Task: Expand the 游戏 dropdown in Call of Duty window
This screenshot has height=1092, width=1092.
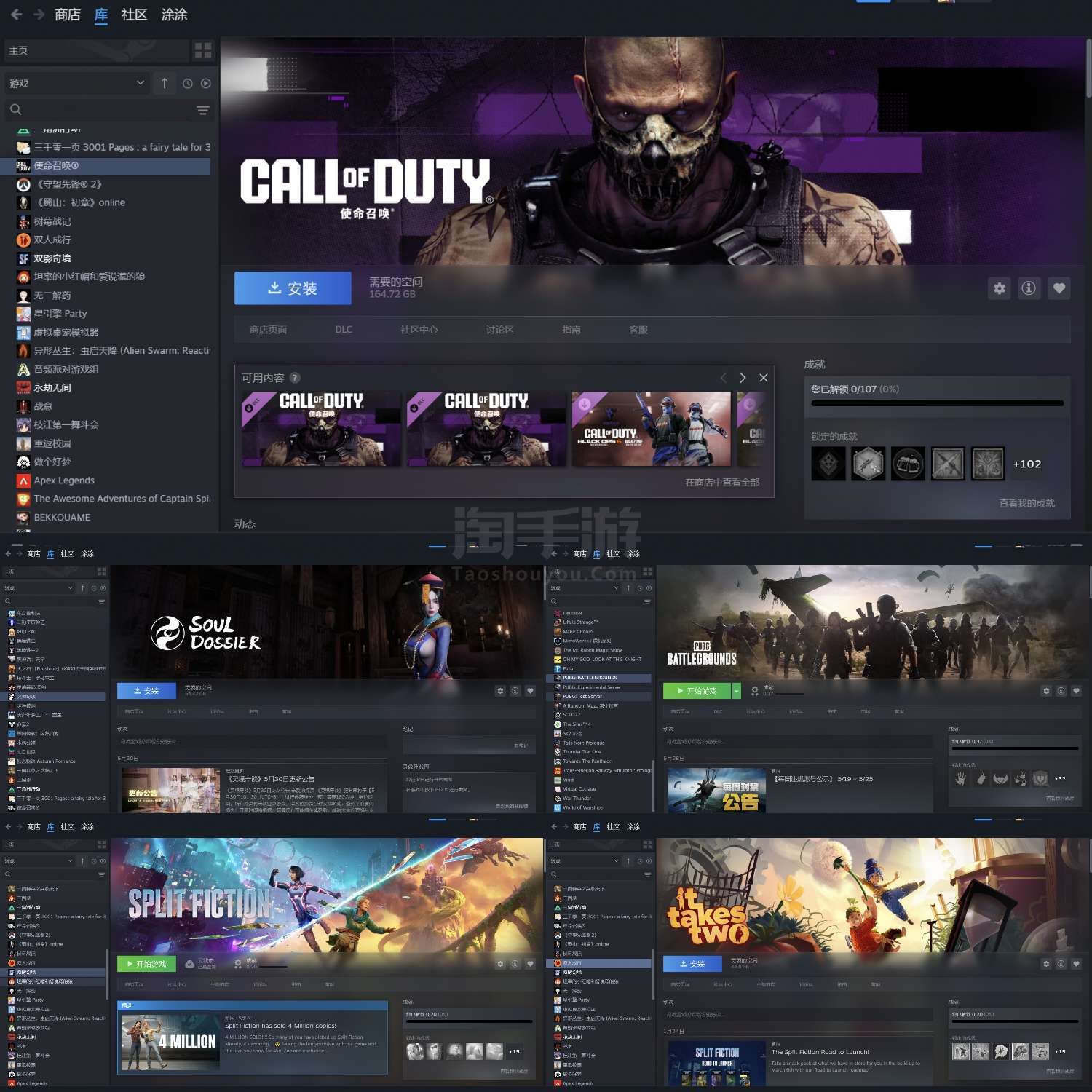Action: pos(77,83)
